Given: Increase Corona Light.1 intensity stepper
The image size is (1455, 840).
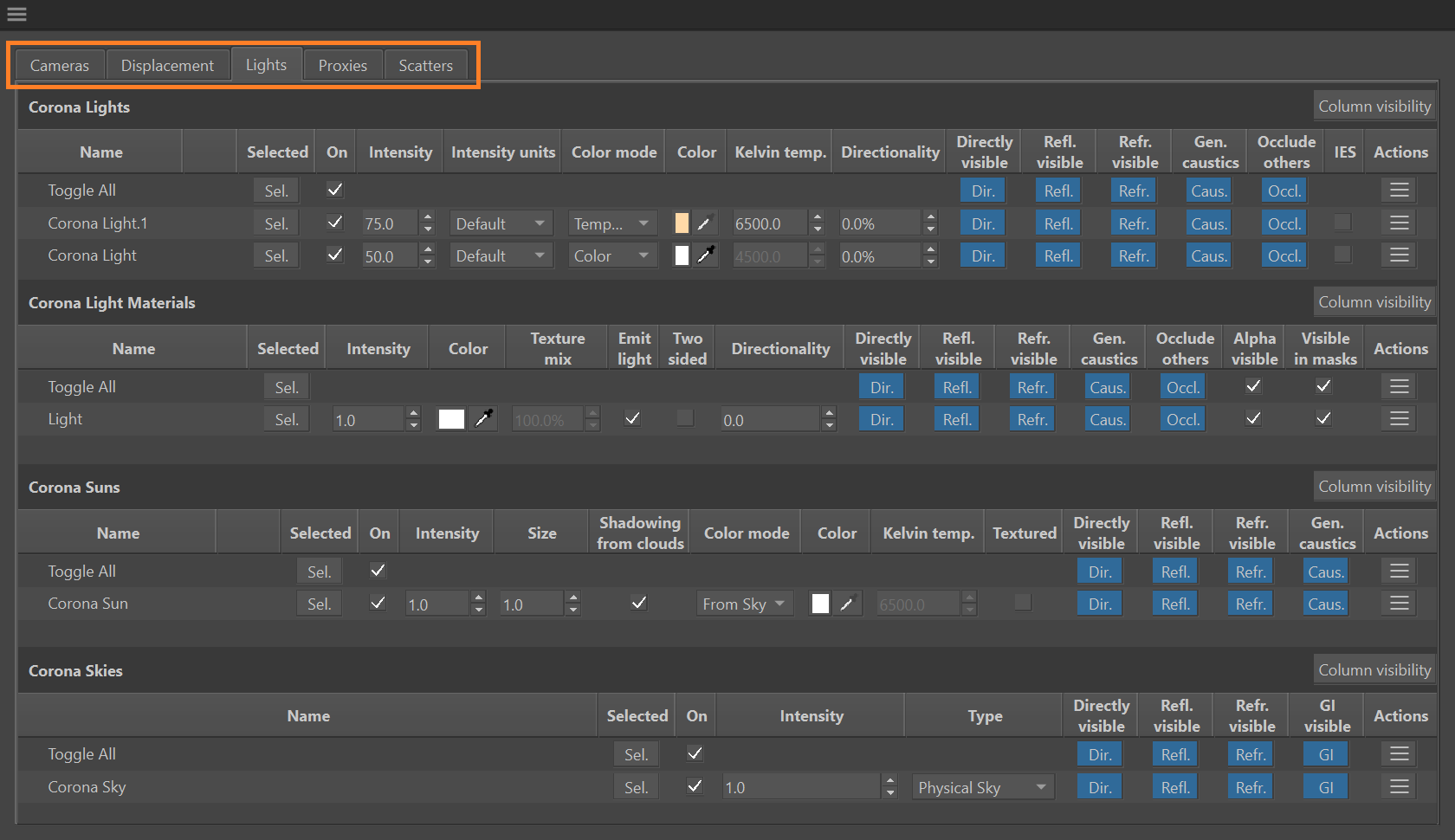Looking at the screenshot, I should [428, 217].
